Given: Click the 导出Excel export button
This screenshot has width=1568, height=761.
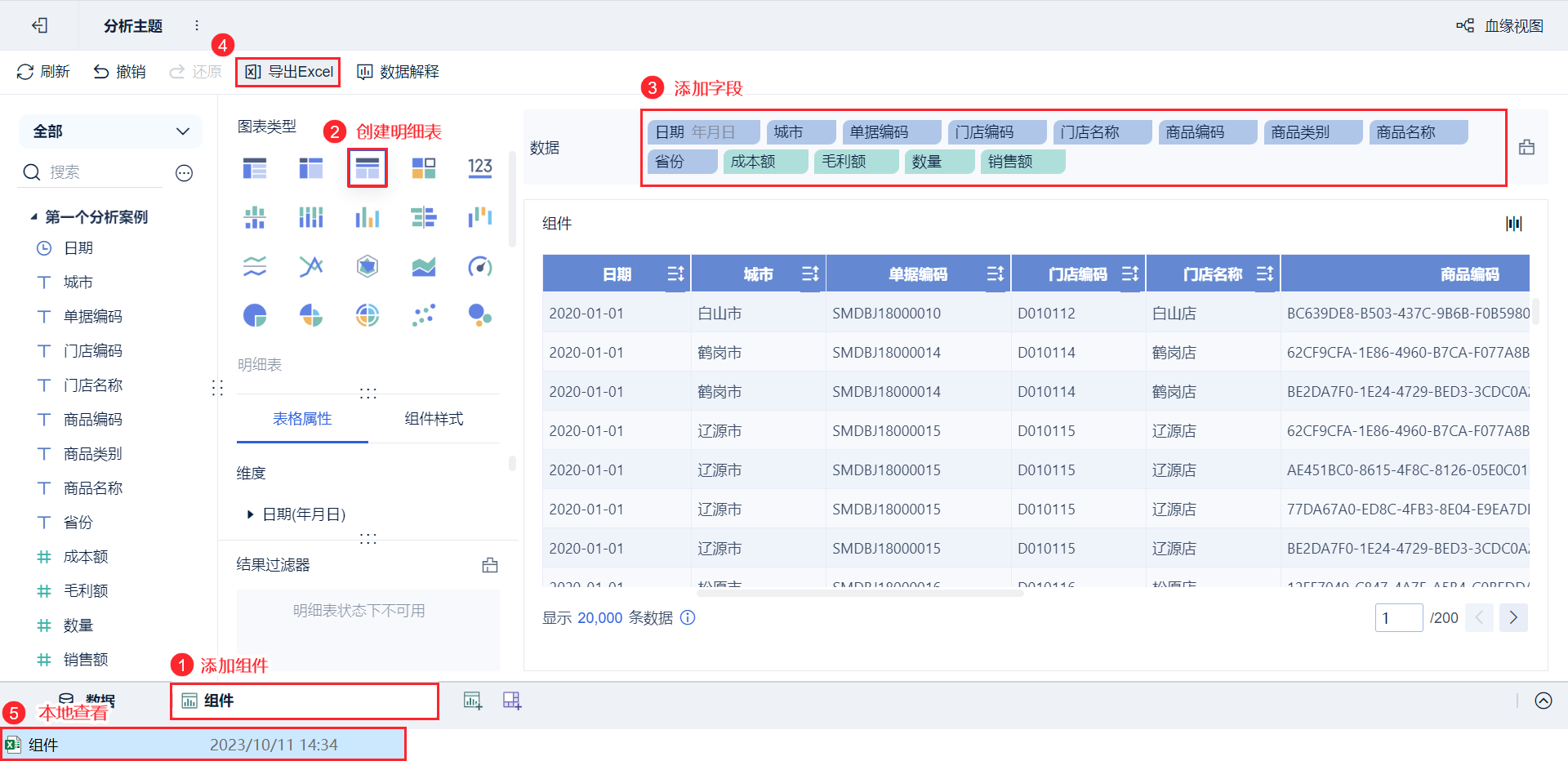Looking at the screenshot, I should click(x=288, y=72).
